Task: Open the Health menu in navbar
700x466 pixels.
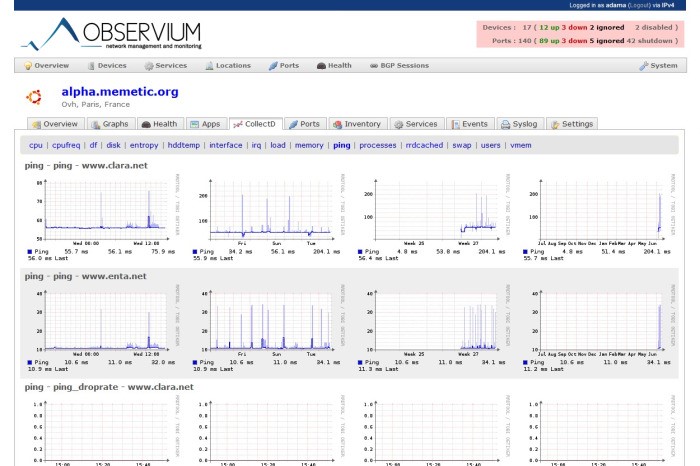Action: 334,66
